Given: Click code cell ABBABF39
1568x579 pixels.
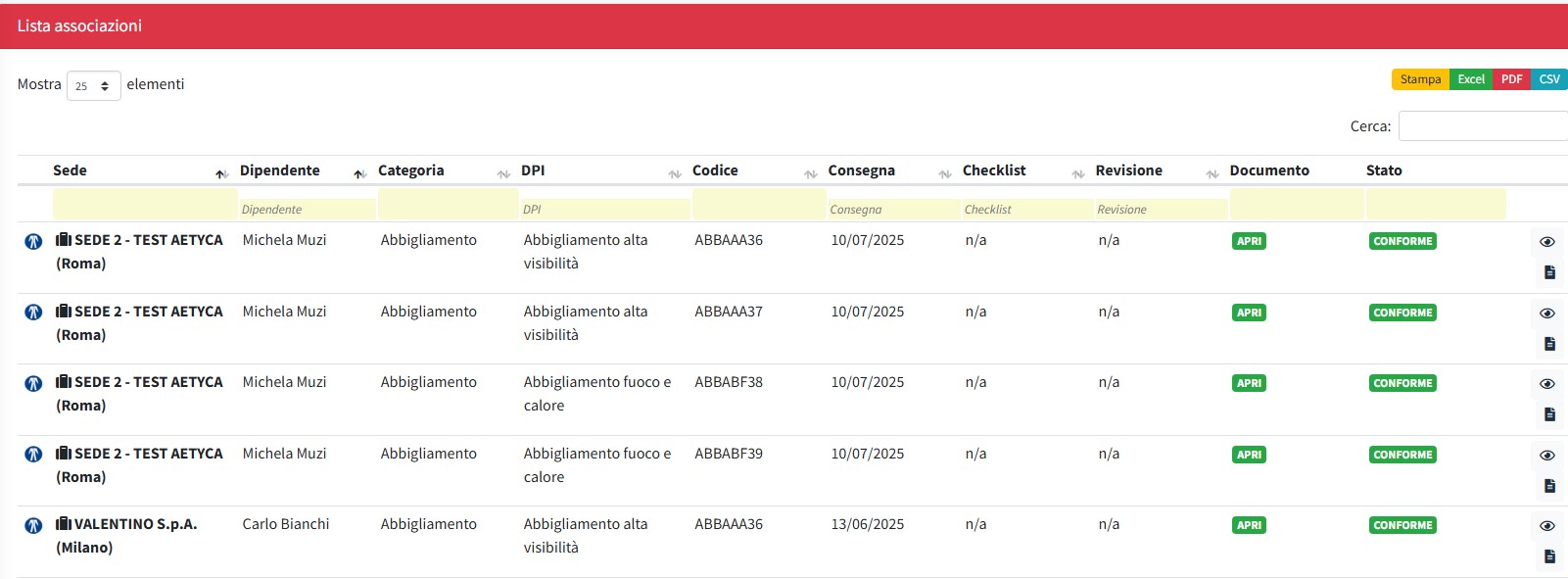Looking at the screenshot, I should [x=729, y=454].
